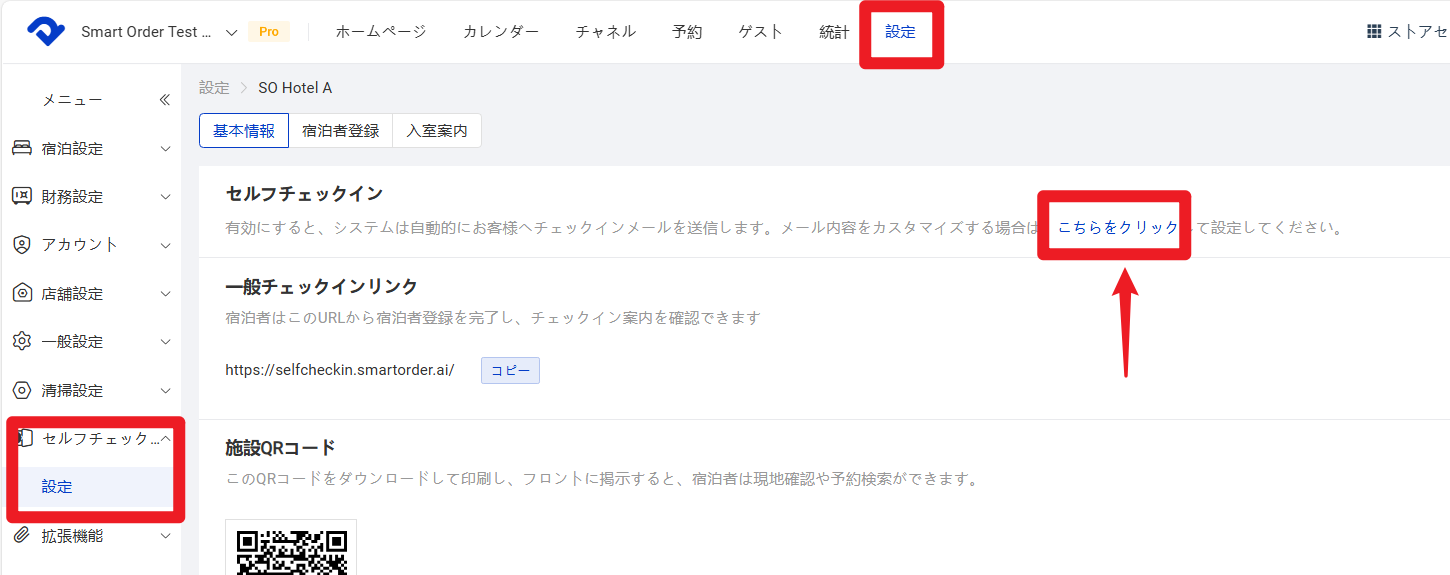This screenshot has width=1450, height=575.
Task: Click the コピー button next to URL
Action: click(x=510, y=370)
